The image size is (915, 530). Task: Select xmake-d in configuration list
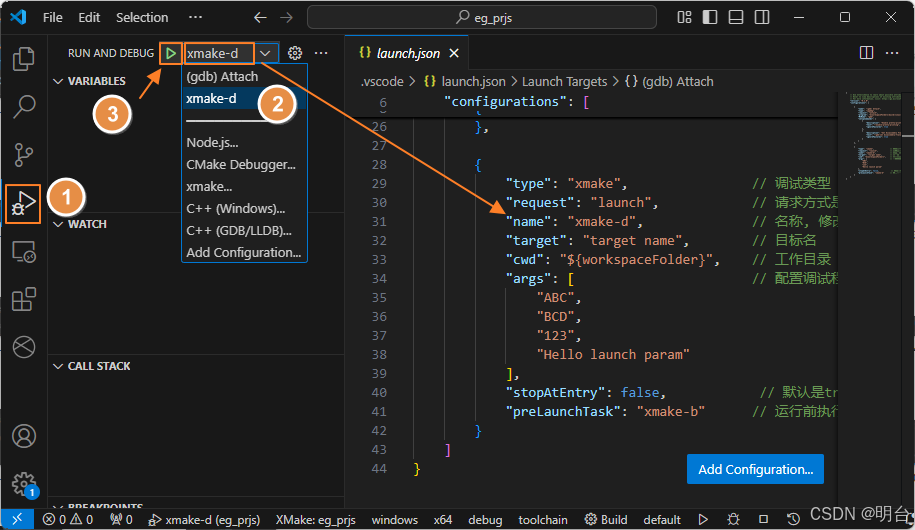[x=245, y=99]
